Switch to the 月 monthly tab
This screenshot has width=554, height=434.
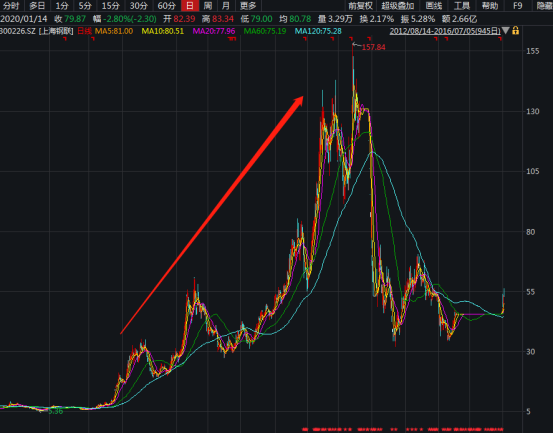tap(225, 6)
